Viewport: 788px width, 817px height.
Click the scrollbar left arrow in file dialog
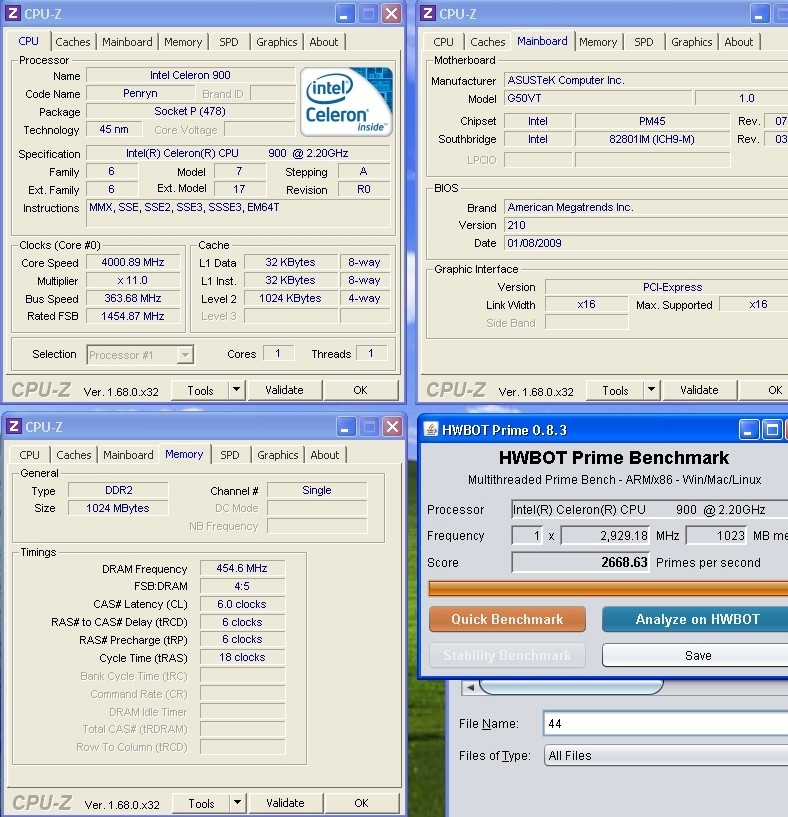click(470, 687)
